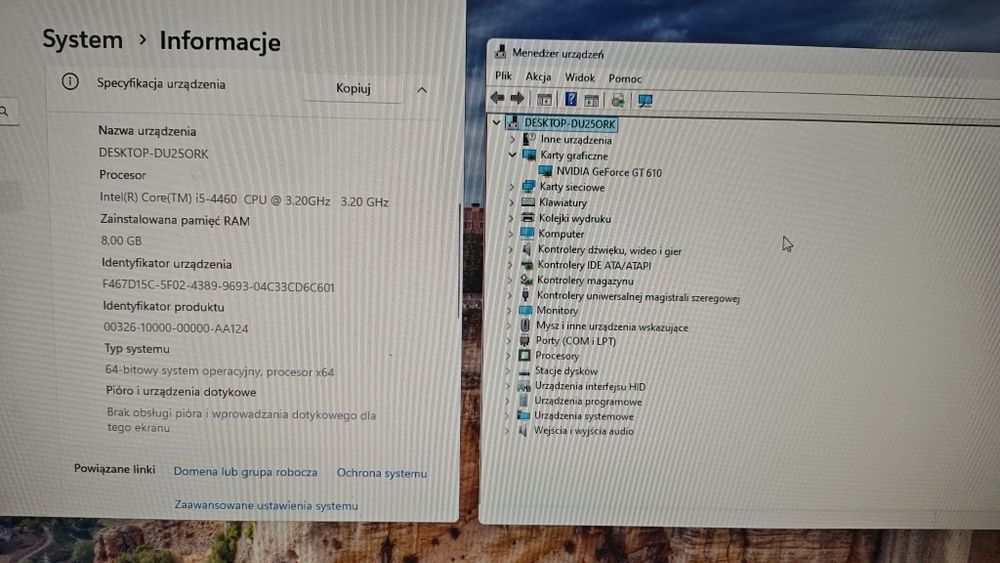Select Kontrolery IDE ATA/ATAPI entry
This screenshot has height=563, width=1000.
click(x=594, y=265)
